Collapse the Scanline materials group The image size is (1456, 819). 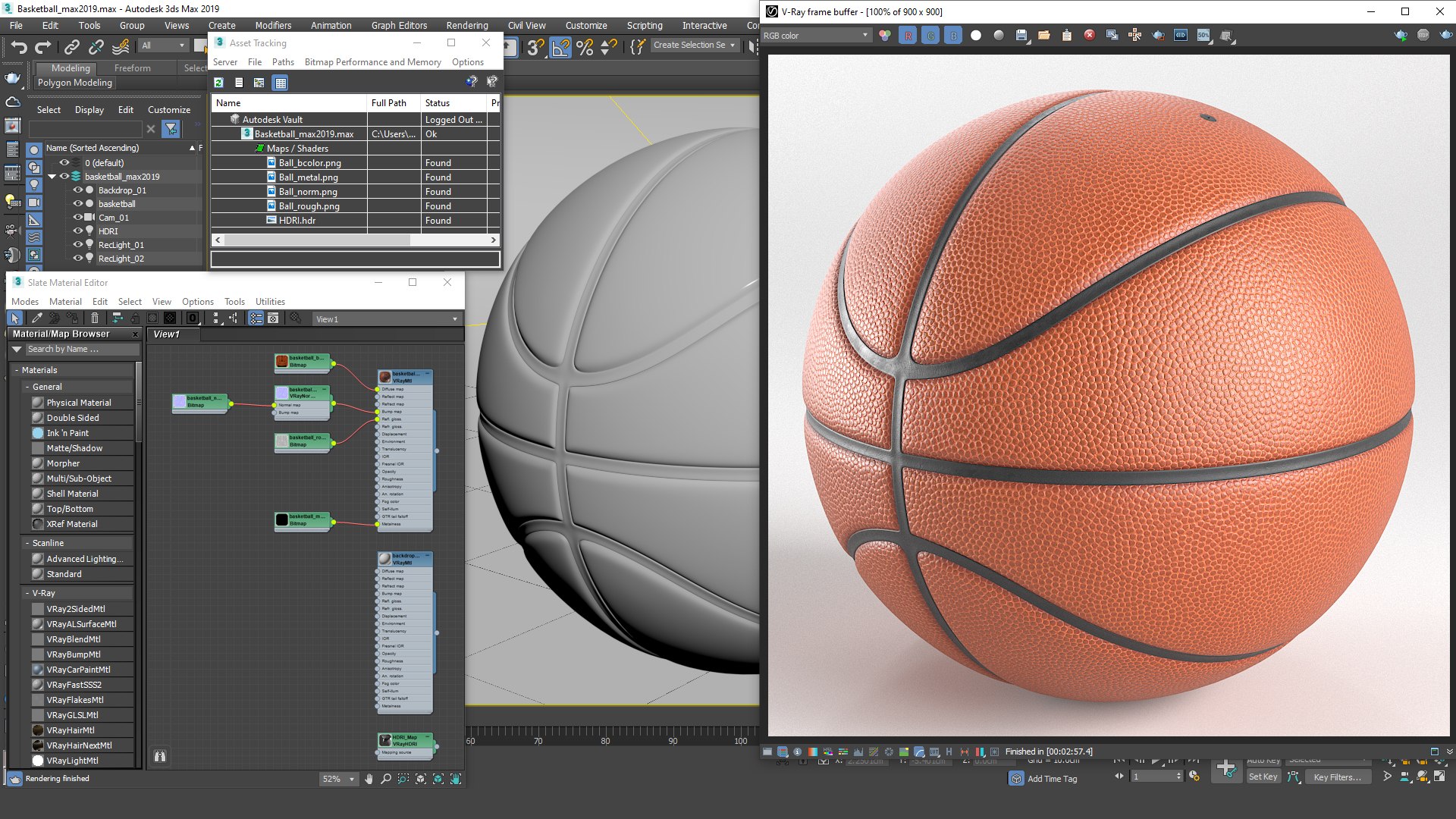27,543
